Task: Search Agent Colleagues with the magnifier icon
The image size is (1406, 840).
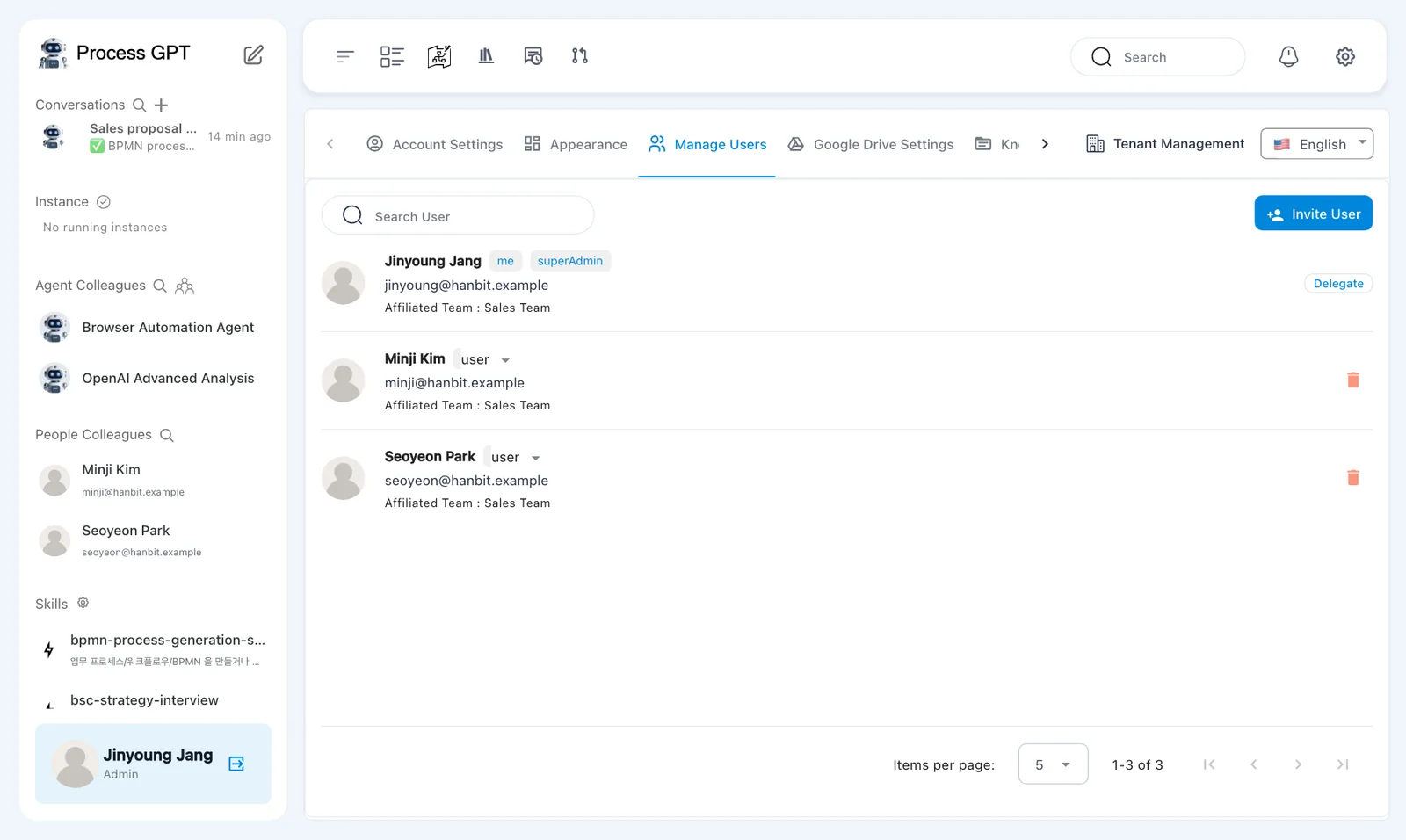Action: (160, 286)
